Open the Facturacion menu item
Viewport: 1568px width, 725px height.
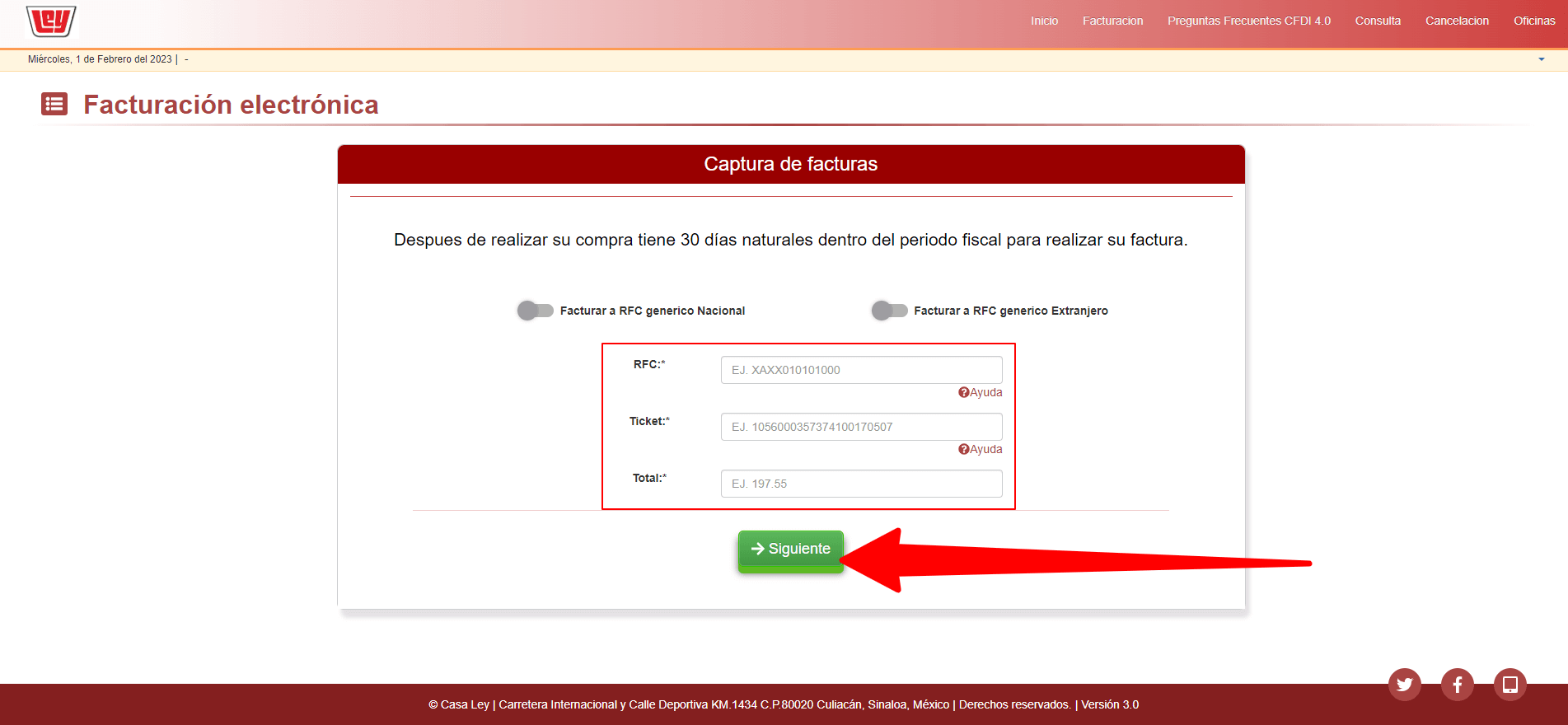[1112, 21]
